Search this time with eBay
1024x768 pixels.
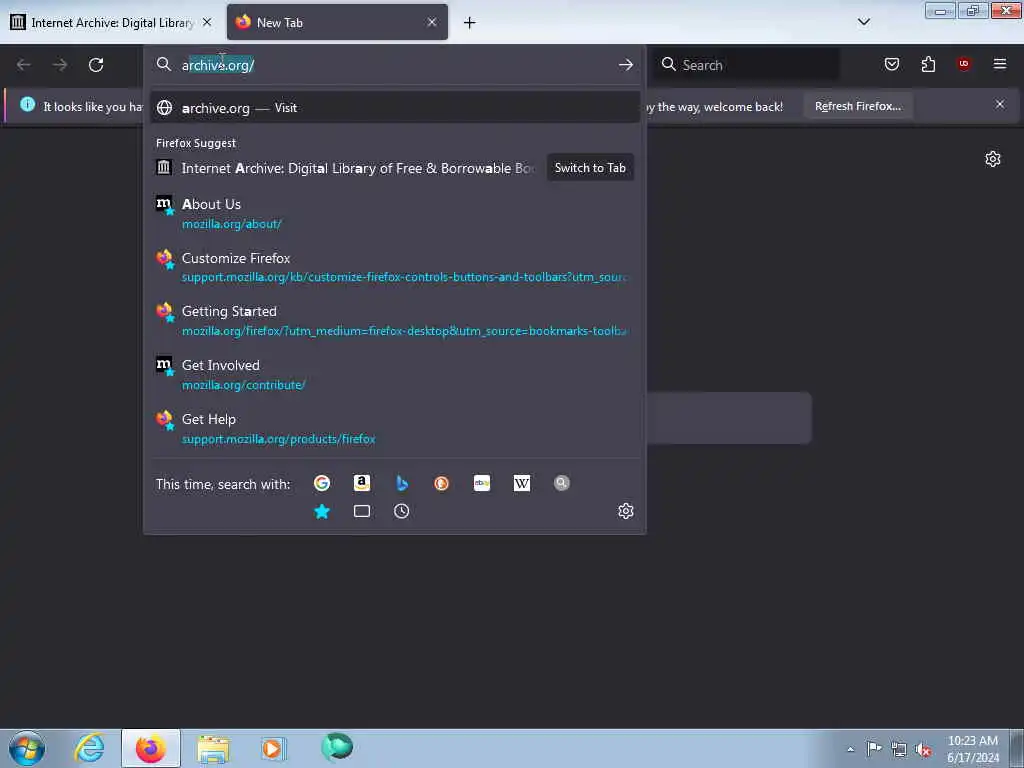(482, 483)
